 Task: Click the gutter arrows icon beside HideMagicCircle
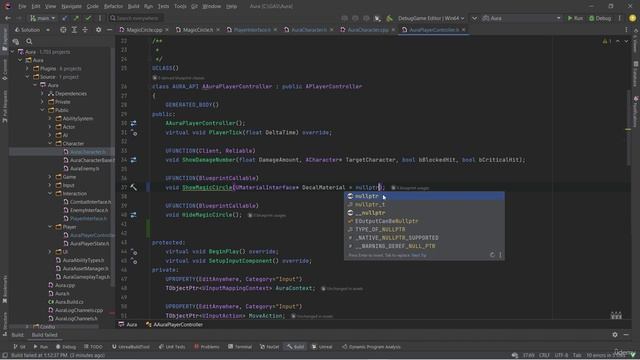tap(133, 215)
